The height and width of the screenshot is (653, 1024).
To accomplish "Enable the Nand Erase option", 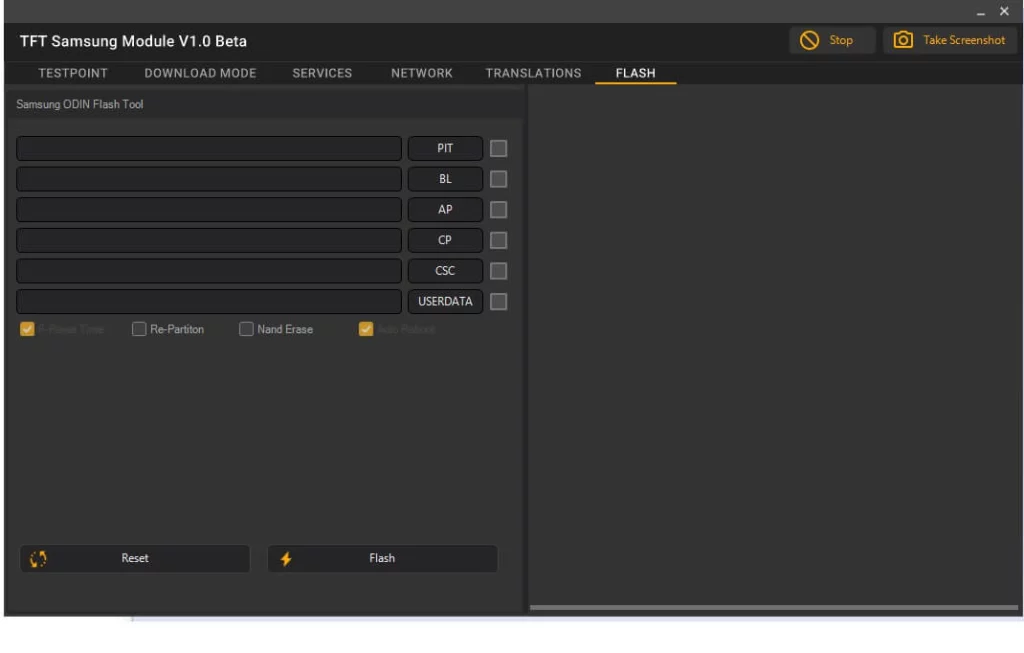I will point(246,329).
